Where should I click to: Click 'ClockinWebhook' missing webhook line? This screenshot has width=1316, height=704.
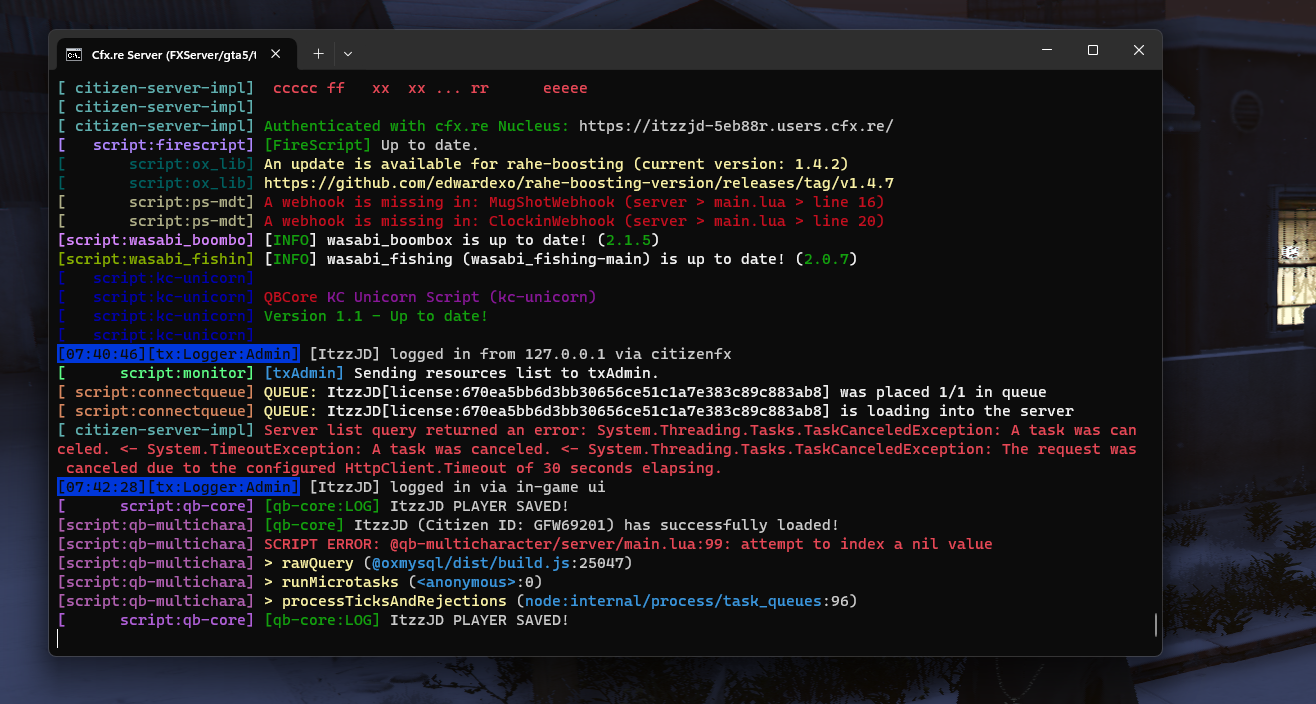(x=574, y=221)
